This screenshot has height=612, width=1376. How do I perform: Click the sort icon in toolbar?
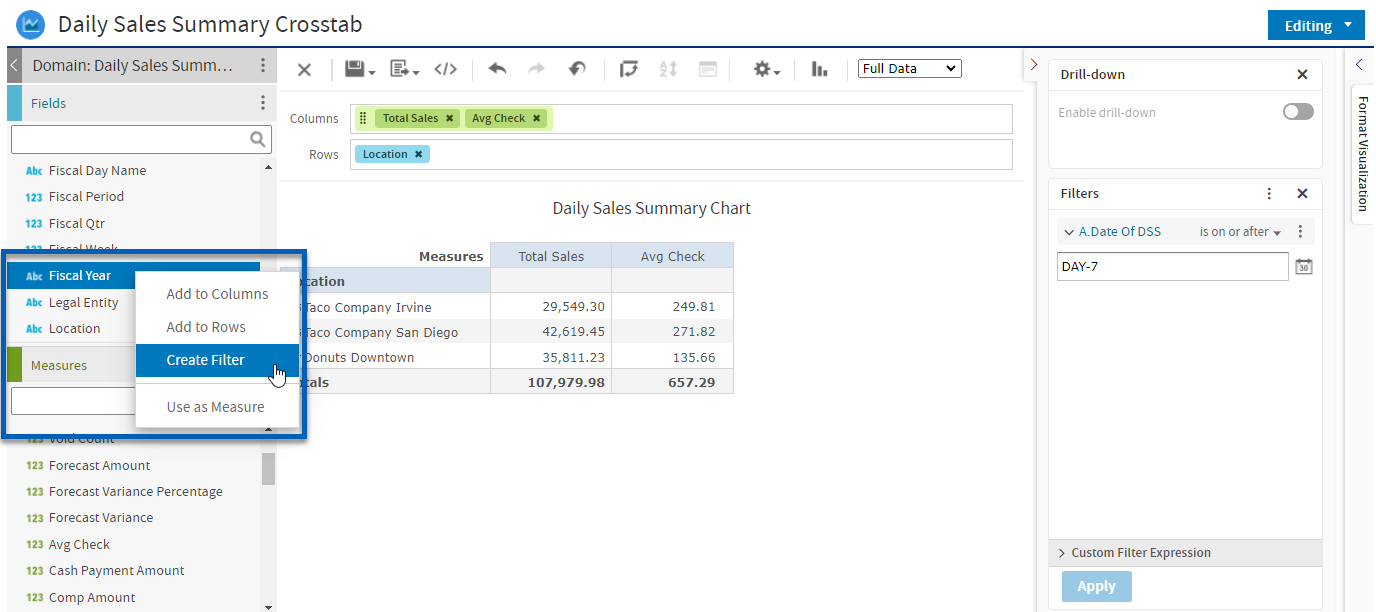point(668,69)
